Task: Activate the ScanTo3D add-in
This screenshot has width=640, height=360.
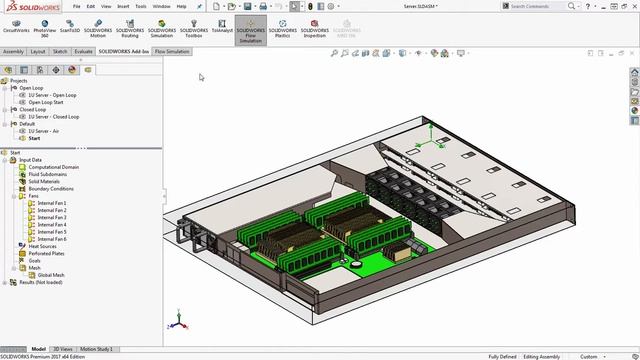Action: 70,27
